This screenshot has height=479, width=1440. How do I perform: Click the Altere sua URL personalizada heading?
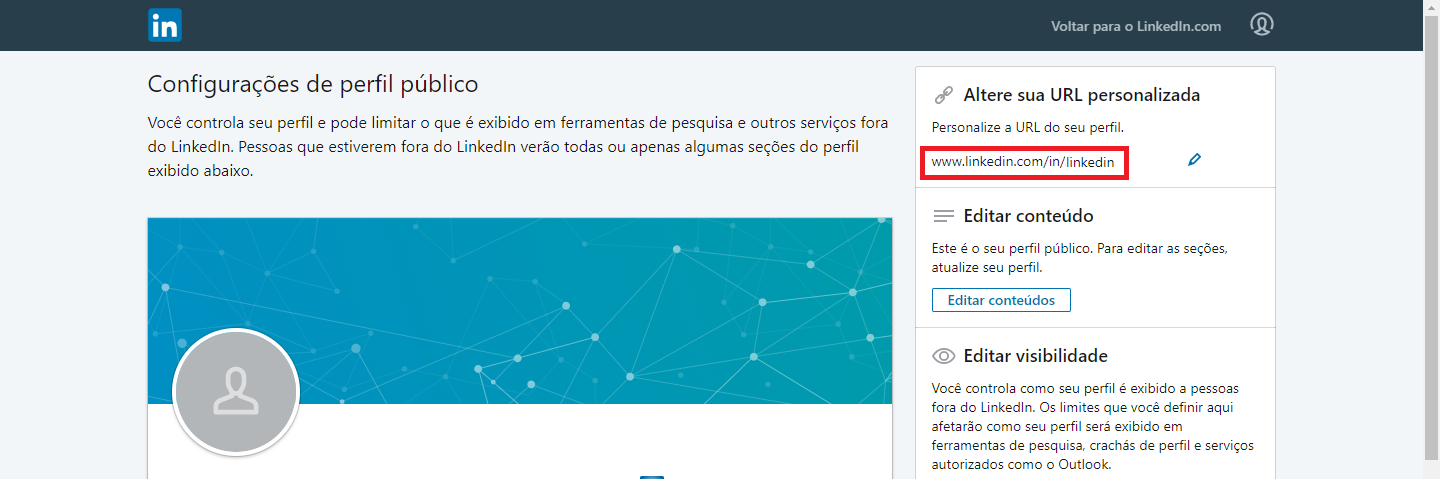(1081, 95)
